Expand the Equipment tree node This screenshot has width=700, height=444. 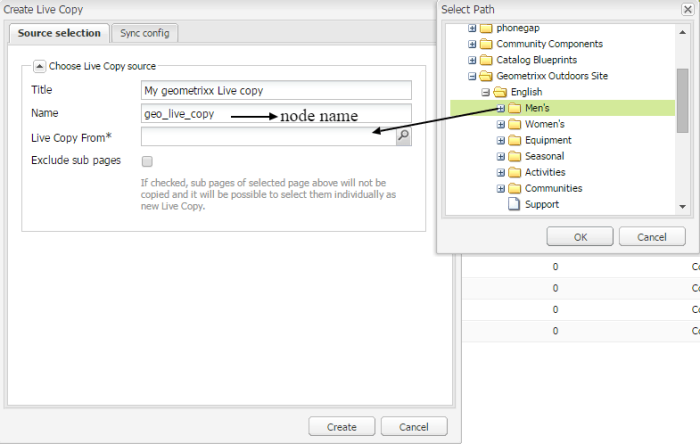(x=500, y=141)
